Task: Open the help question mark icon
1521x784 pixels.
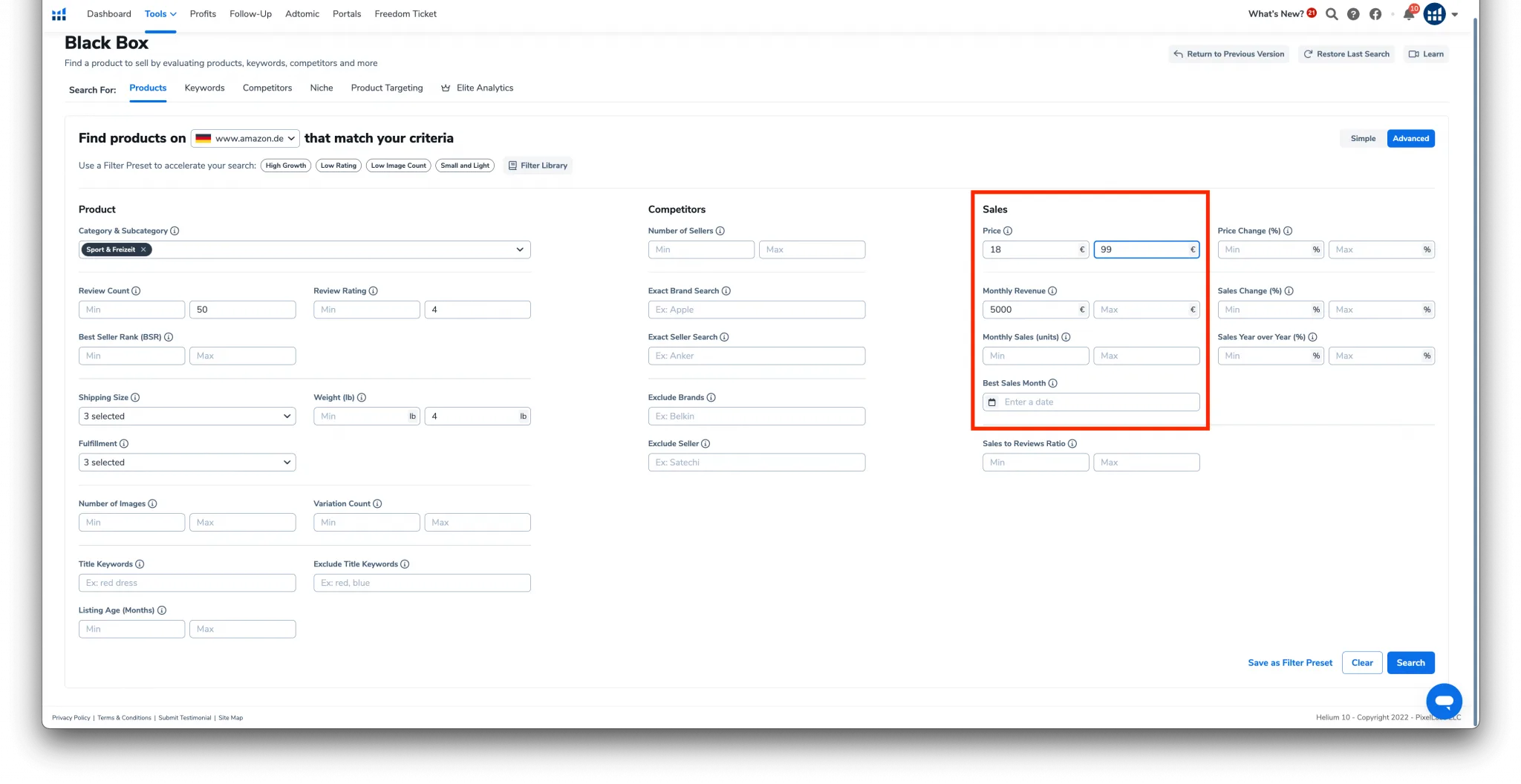Action: 1353,14
